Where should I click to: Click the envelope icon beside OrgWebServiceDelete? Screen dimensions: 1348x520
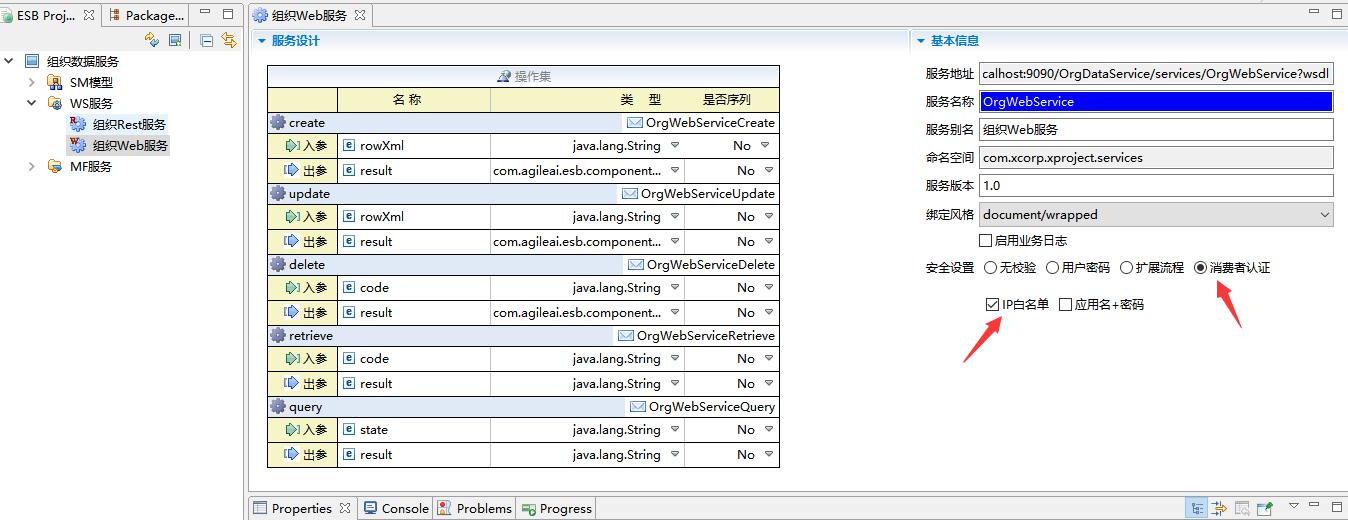pyautogui.click(x=635, y=265)
